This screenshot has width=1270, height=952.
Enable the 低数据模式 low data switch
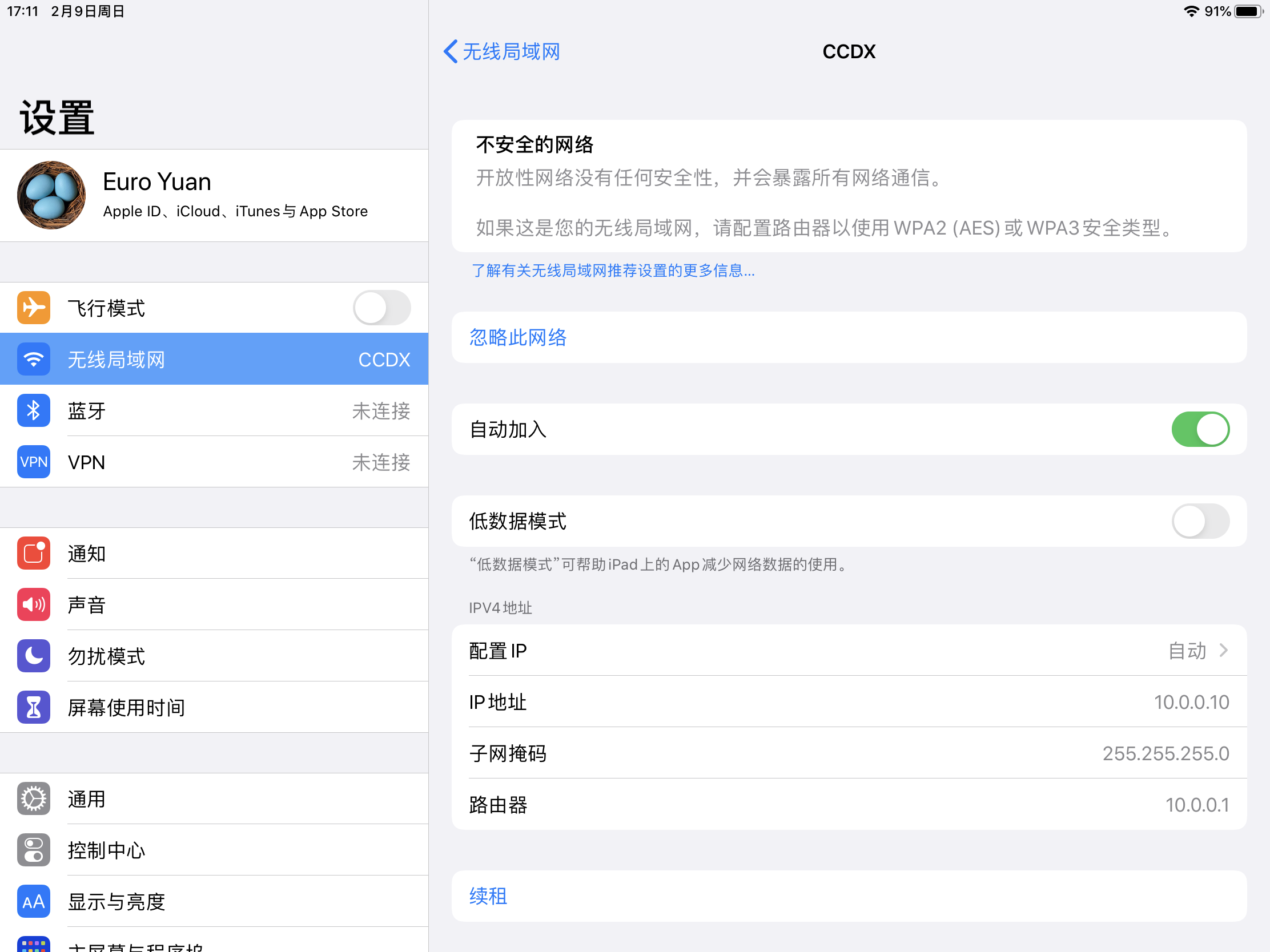1199,521
